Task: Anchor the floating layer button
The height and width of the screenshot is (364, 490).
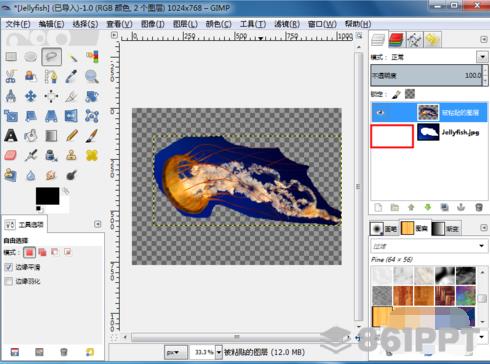Action: pos(461,208)
